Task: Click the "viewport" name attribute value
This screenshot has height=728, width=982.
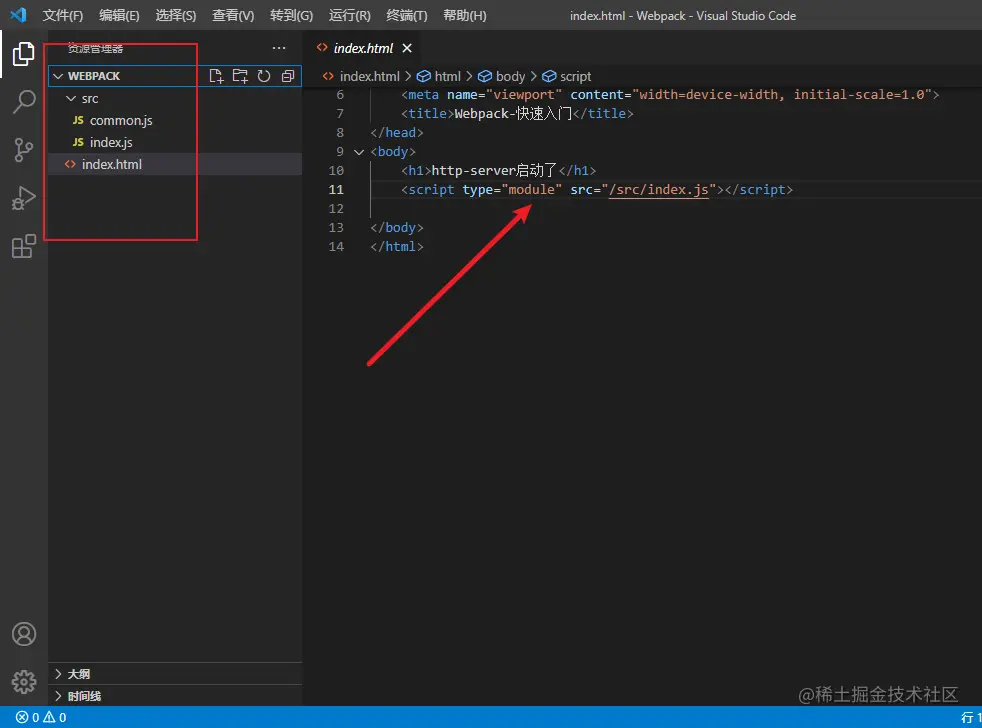Action: click(524, 95)
